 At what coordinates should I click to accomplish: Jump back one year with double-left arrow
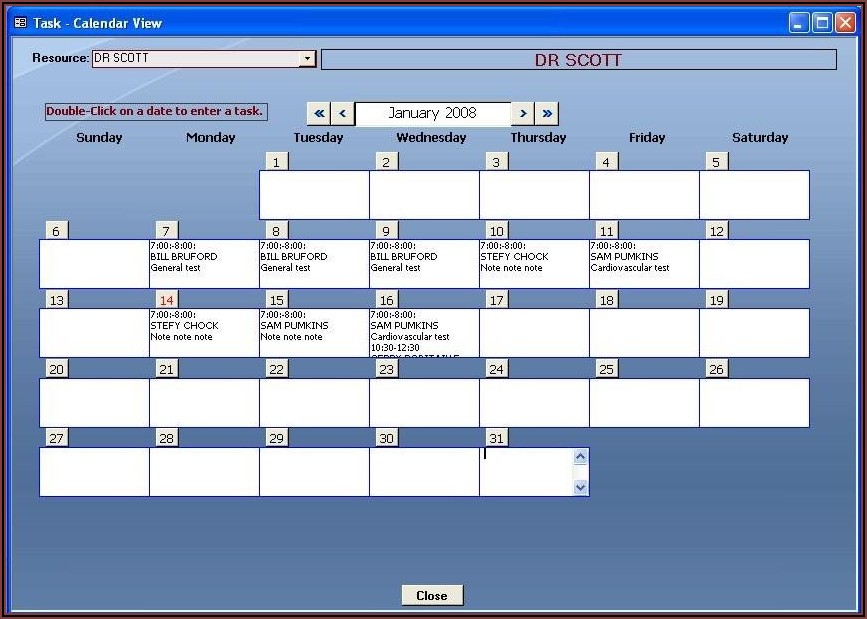[318, 114]
